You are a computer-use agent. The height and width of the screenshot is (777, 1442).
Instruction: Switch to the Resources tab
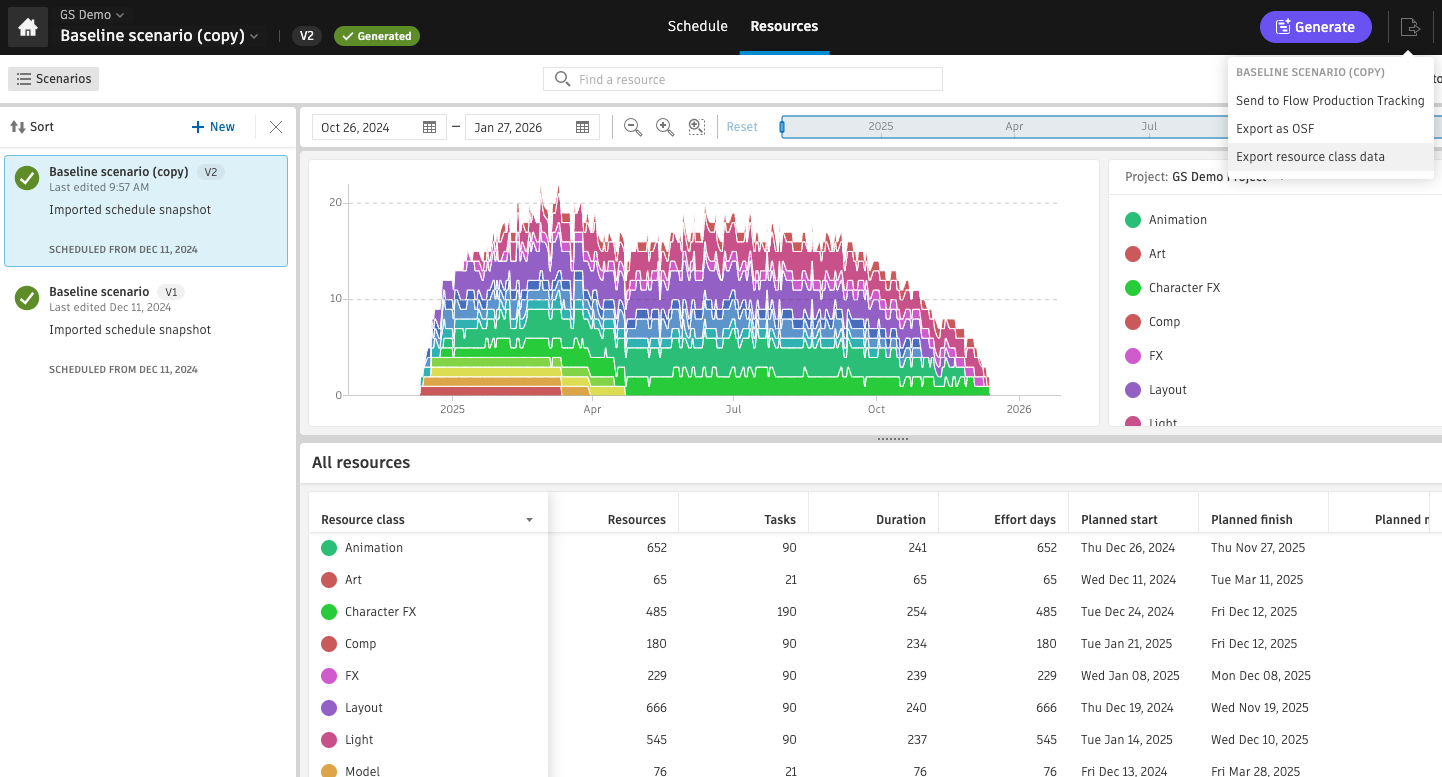(784, 27)
